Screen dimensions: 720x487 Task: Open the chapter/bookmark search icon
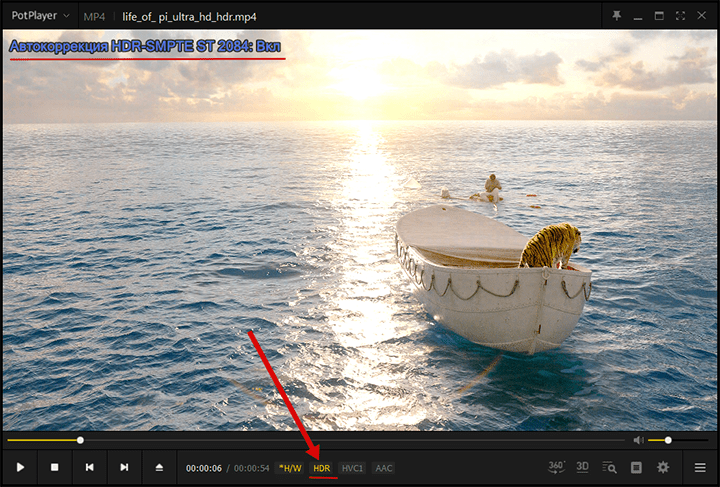pos(609,467)
